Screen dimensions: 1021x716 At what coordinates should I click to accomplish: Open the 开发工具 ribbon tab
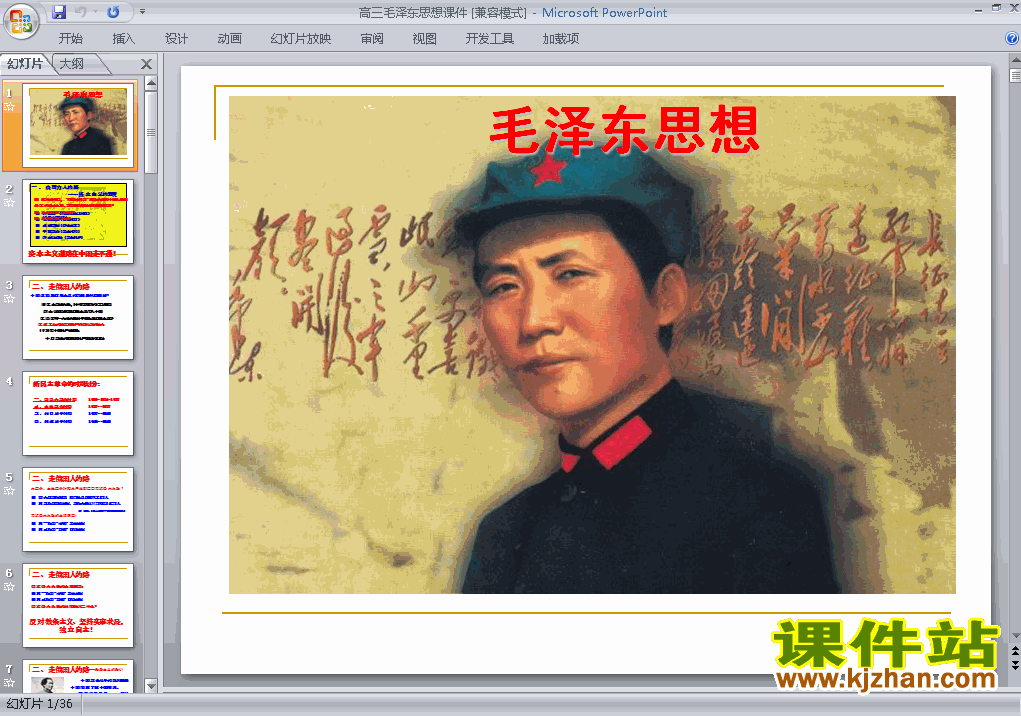coord(490,38)
